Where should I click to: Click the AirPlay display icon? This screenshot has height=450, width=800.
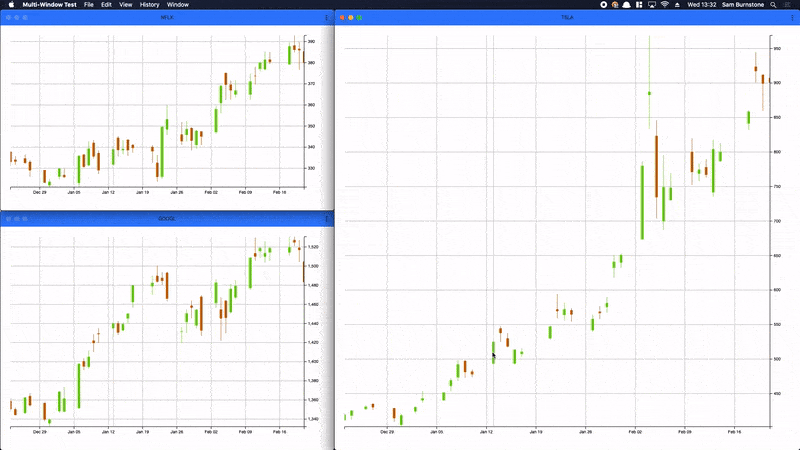650,5
